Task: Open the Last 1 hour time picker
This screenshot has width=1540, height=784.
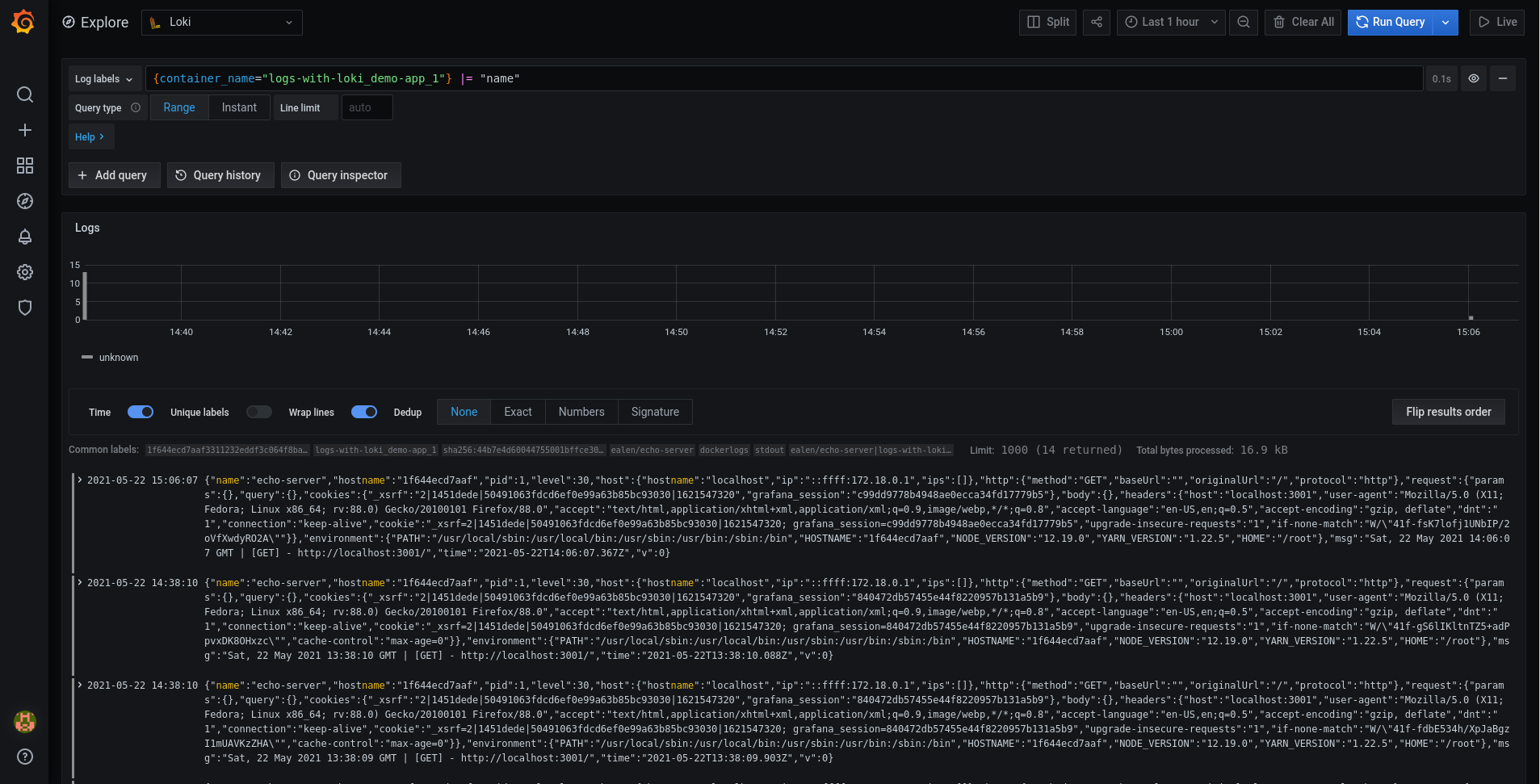Action: point(1171,22)
